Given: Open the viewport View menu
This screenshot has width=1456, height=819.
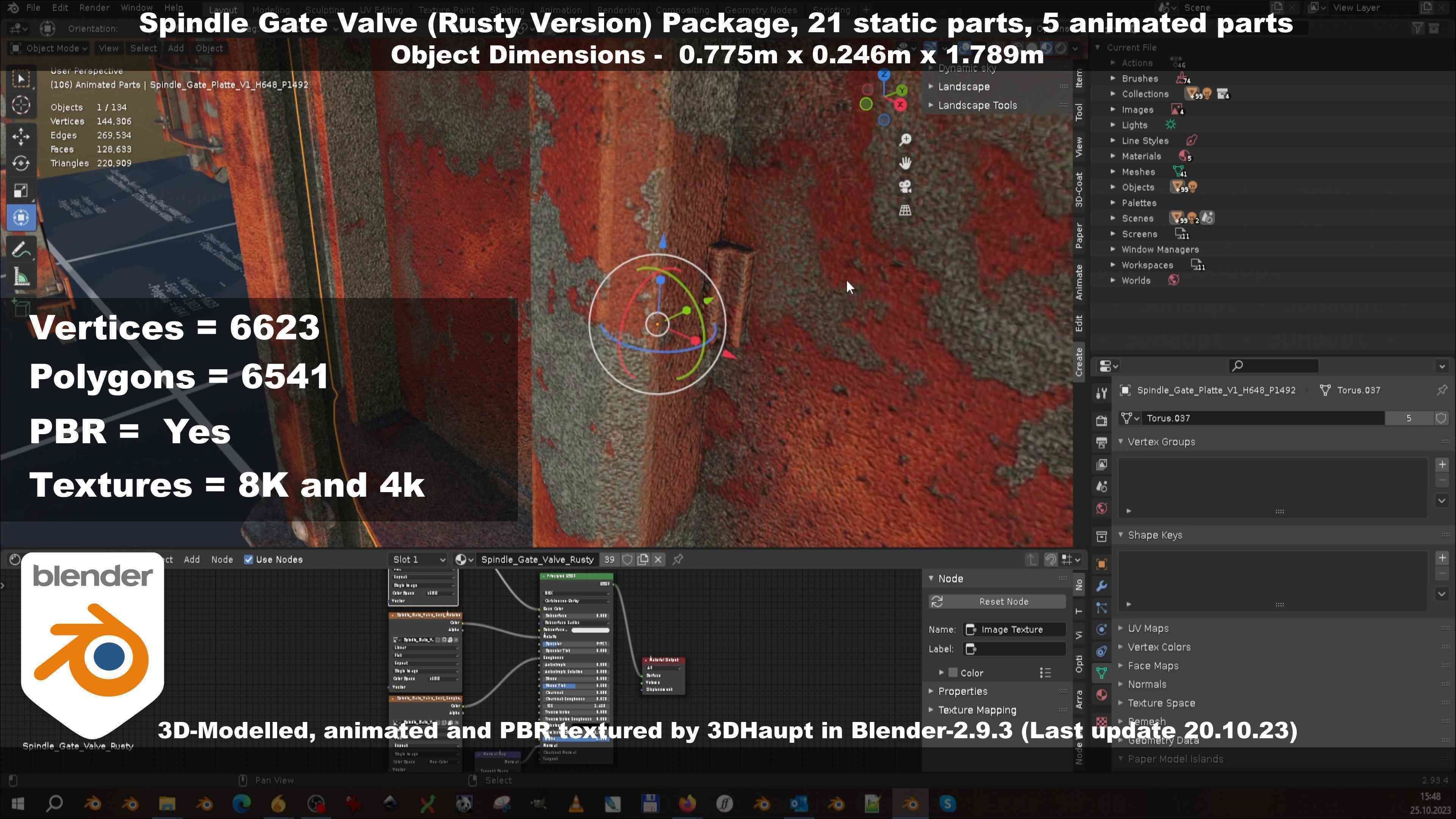Looking at the screenshot, I should coord(108,48).
